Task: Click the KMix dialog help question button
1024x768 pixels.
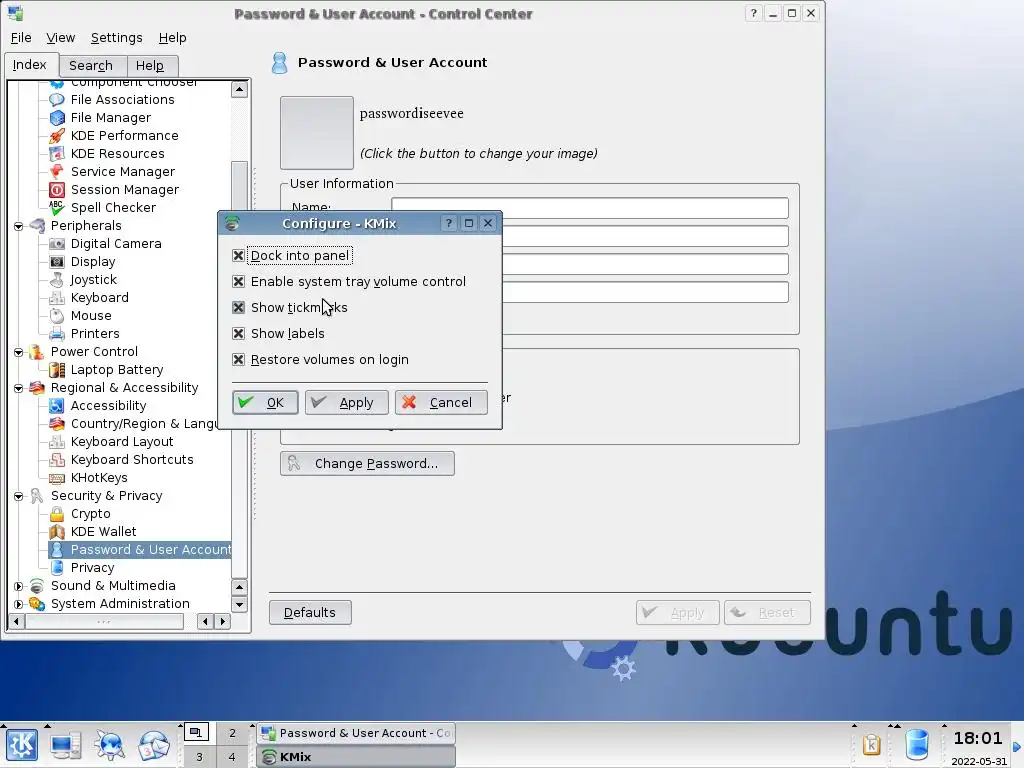Action: coord(449,223)
